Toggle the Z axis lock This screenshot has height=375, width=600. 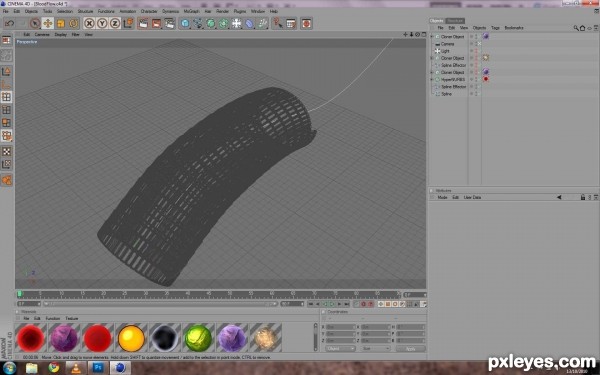click(x=115, y=24)
